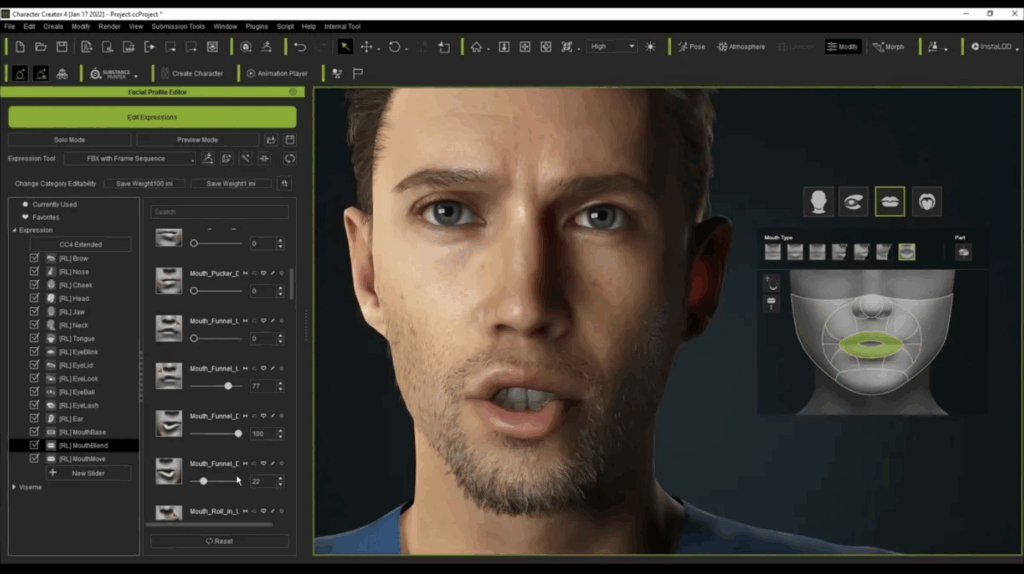Click the last highlighted Mouth Type icon
The height and width of the screenshot is (574, 1024).
pyautogui.click(x=906, y=252)
